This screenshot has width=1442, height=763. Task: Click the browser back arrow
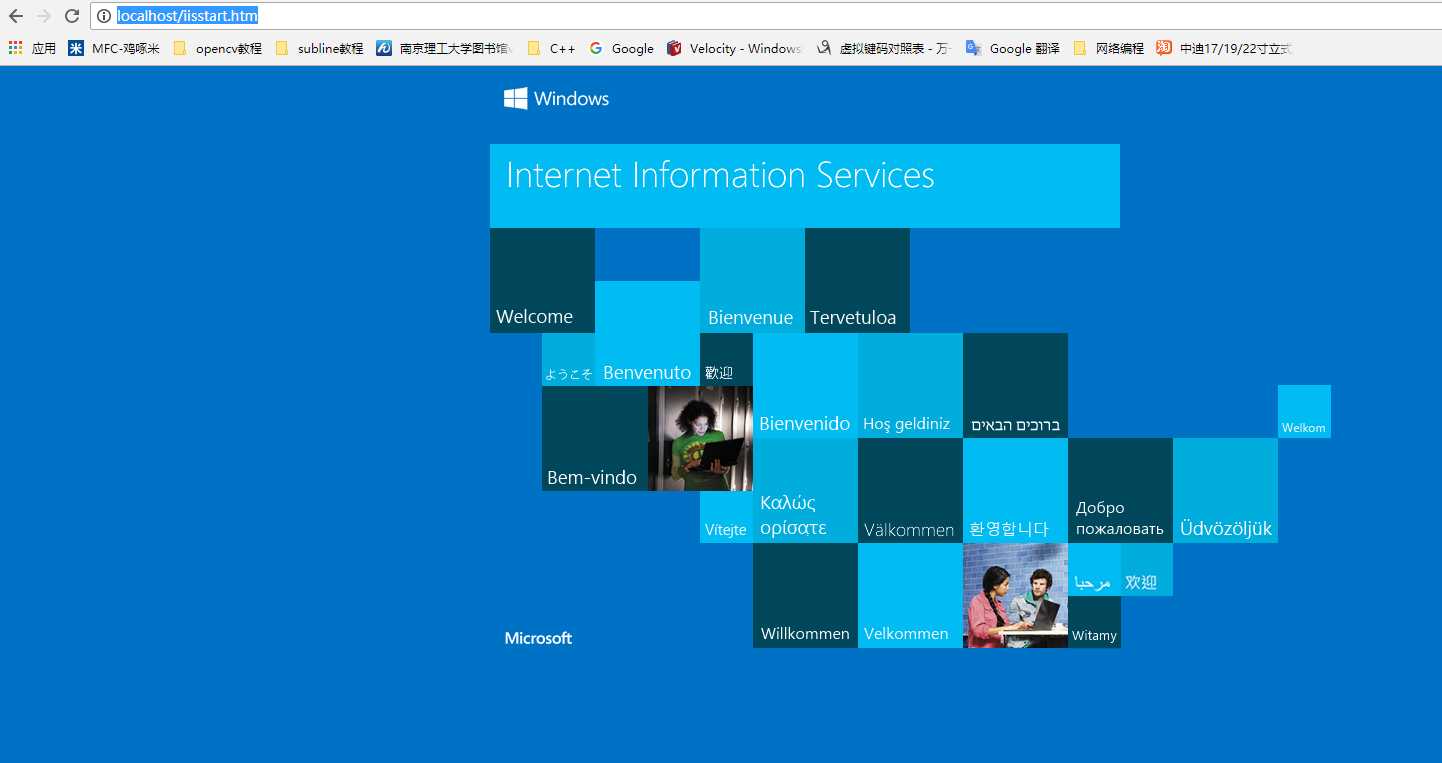pos(16,16)
